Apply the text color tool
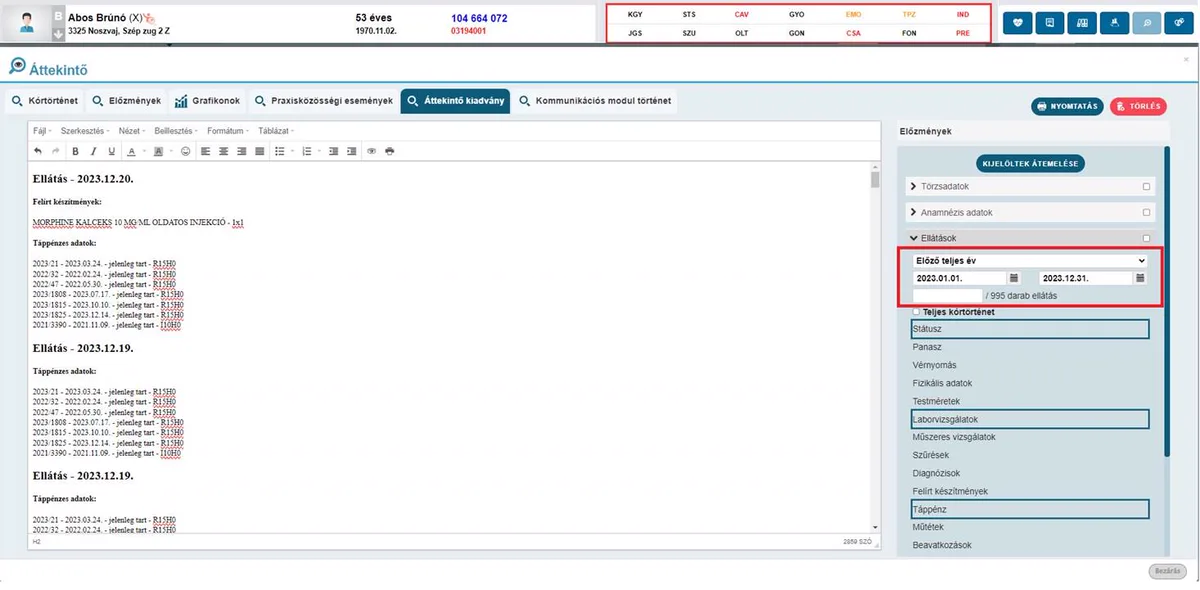 click(131, 151)
